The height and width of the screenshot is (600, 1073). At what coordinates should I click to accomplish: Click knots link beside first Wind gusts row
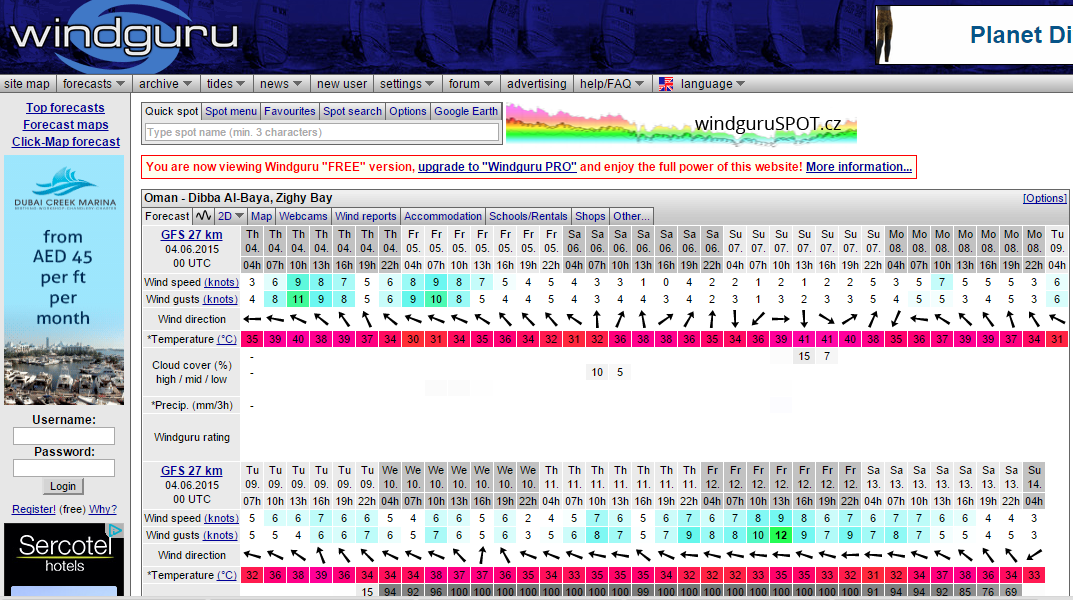click(220, 300)
